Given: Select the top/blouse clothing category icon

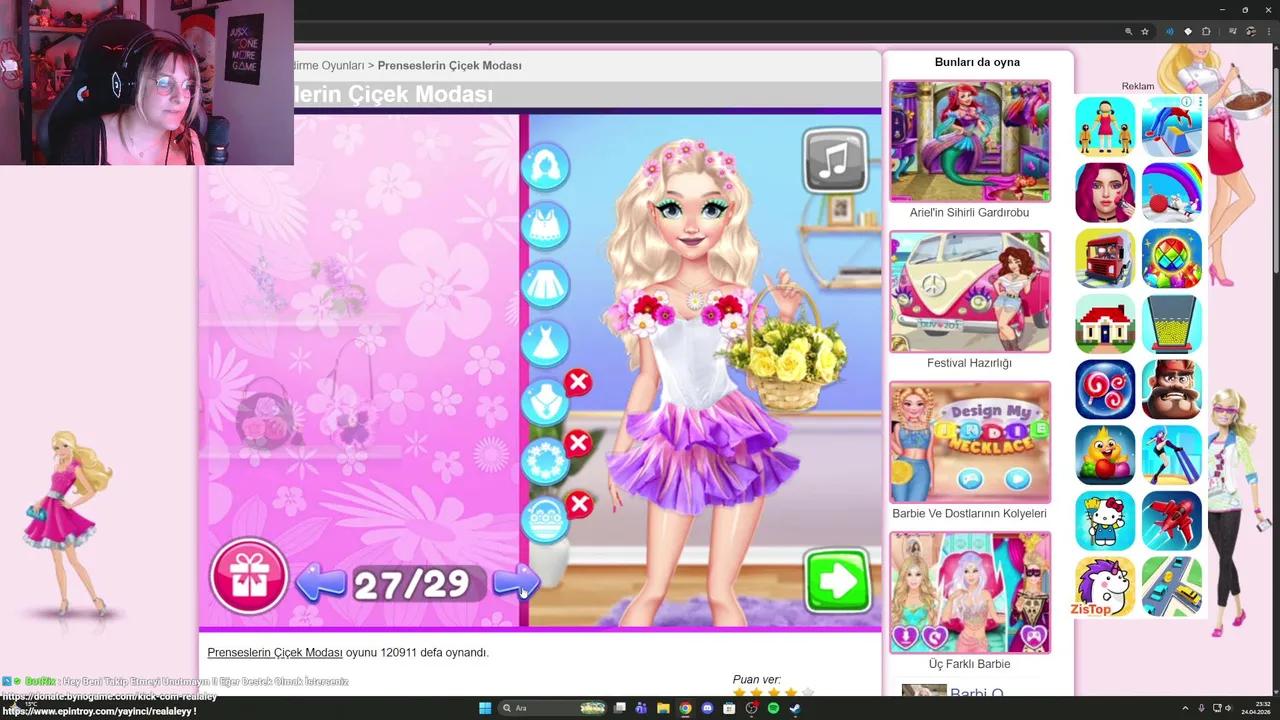Looking at the screenshot, I should pyautogui.click(x=545, y=225).
